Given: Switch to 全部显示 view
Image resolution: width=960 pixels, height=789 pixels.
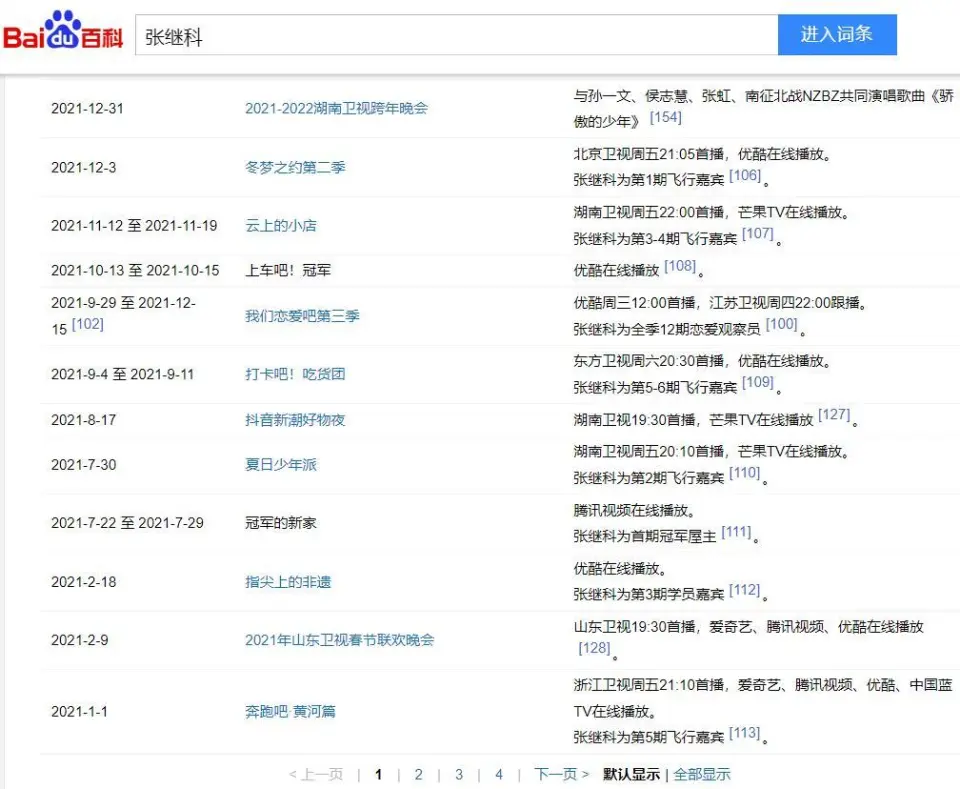Looking at the screenshot, I should (701, 774).
